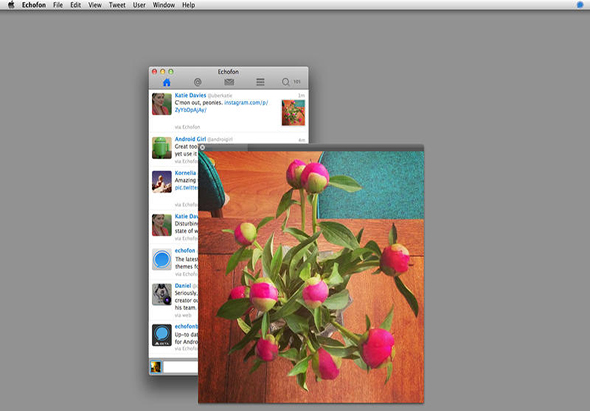Image resolution: width=590 pixels, height=411 pixels.
Task: Minimize the Echofon window with yellow button
Action: (163, 72)
